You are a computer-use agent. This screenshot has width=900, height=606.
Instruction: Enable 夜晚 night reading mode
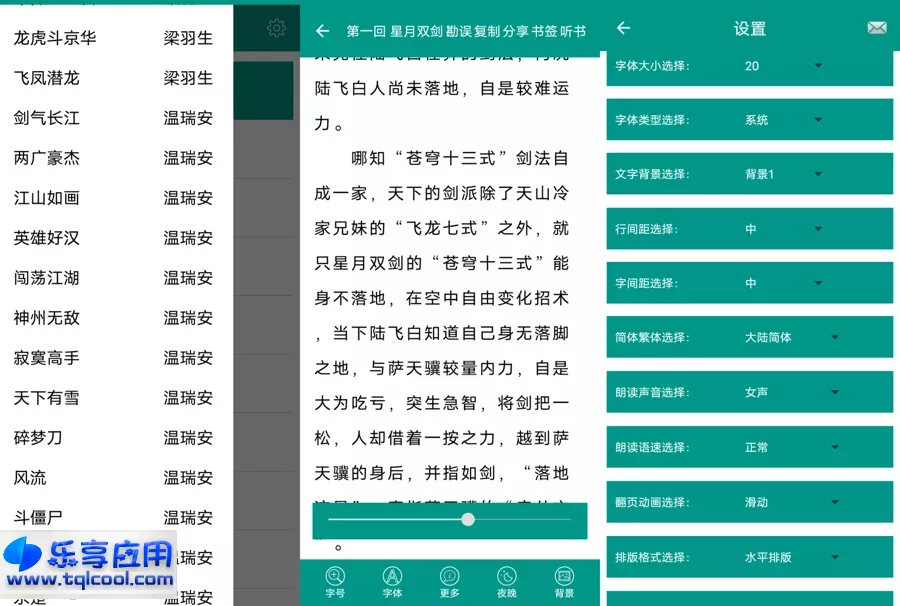pyautogui.click(x=508, y=580)
